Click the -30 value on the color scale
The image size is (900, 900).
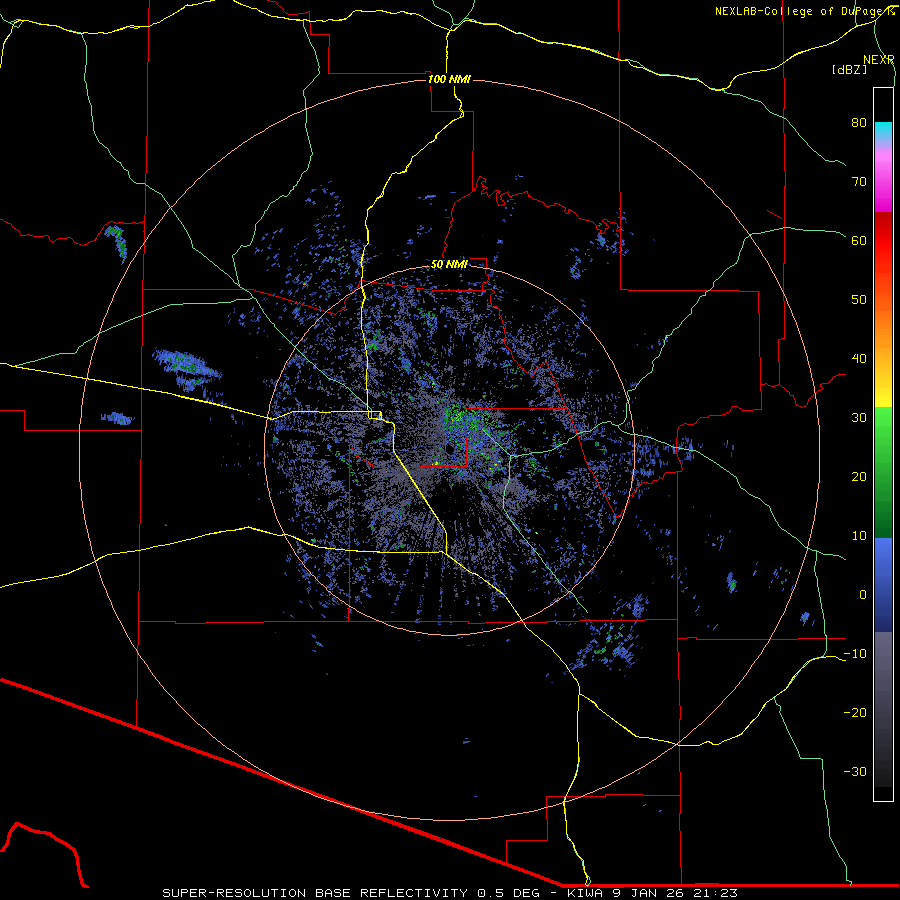(x=855, y=771)
